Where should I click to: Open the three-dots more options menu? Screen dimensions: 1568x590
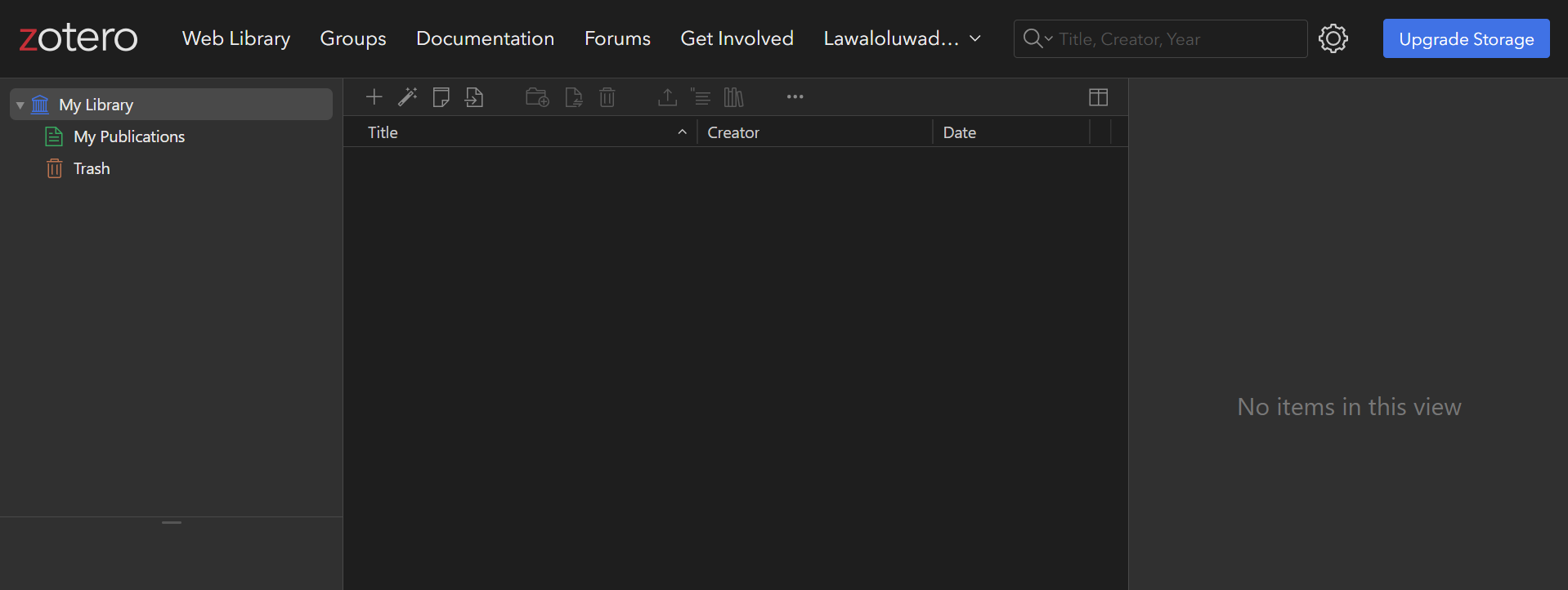click(x=795, y=97)
